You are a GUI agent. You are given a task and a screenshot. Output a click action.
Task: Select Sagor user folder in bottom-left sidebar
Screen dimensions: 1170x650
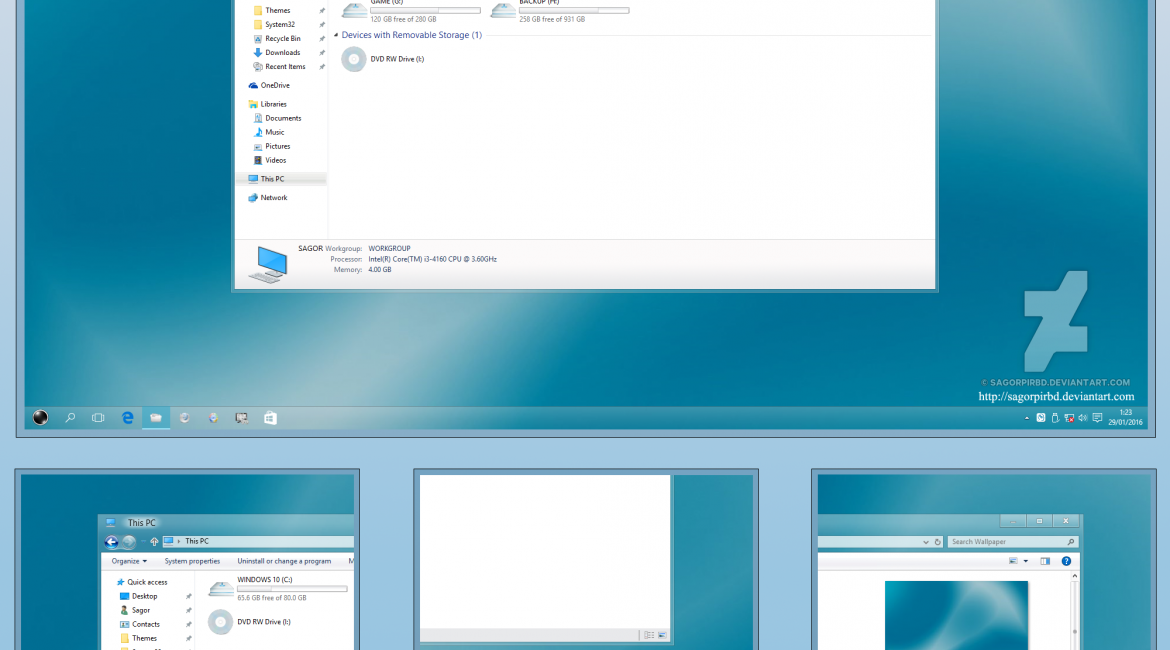coord(134,610)
